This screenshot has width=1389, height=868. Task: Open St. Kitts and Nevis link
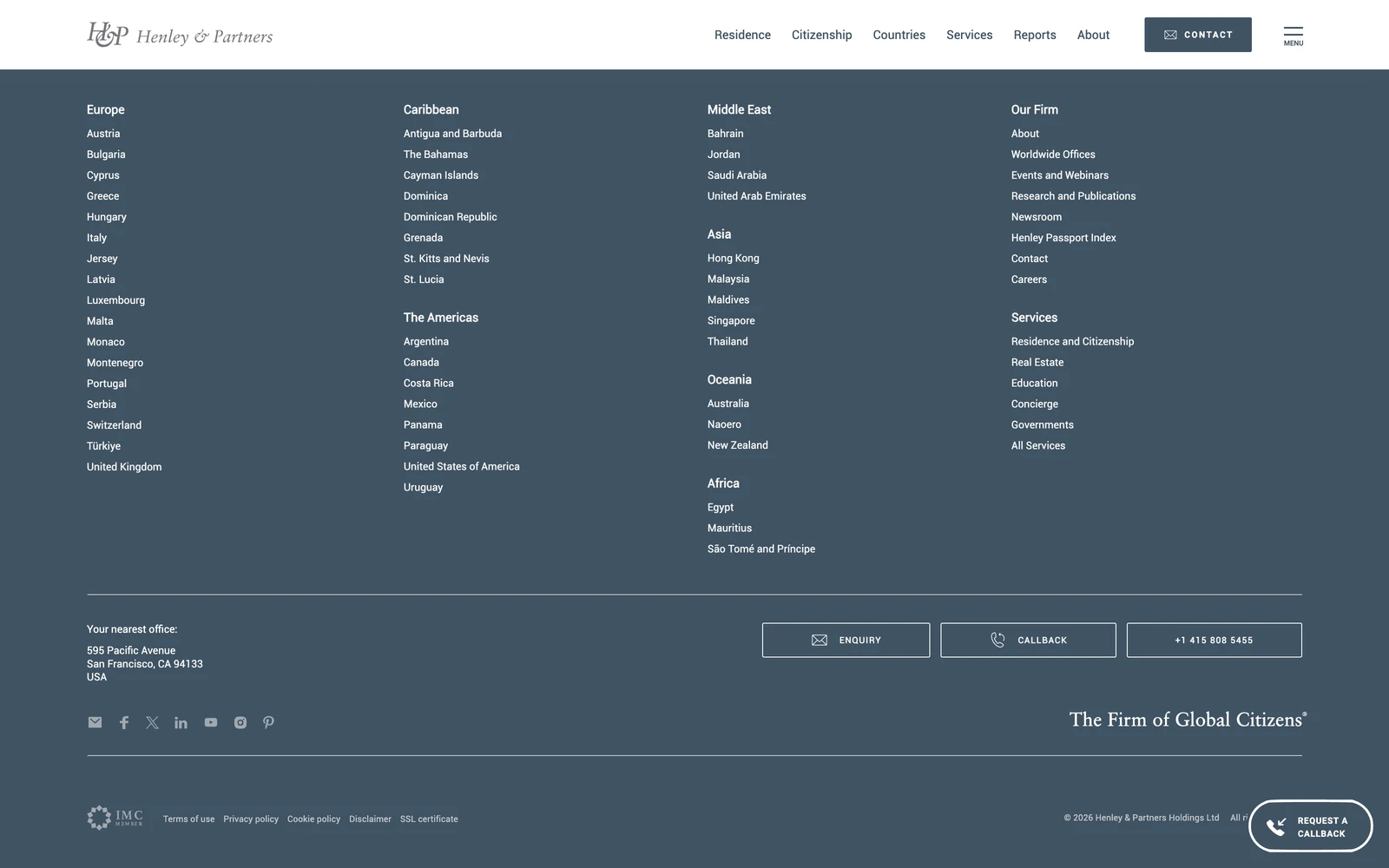446,259
